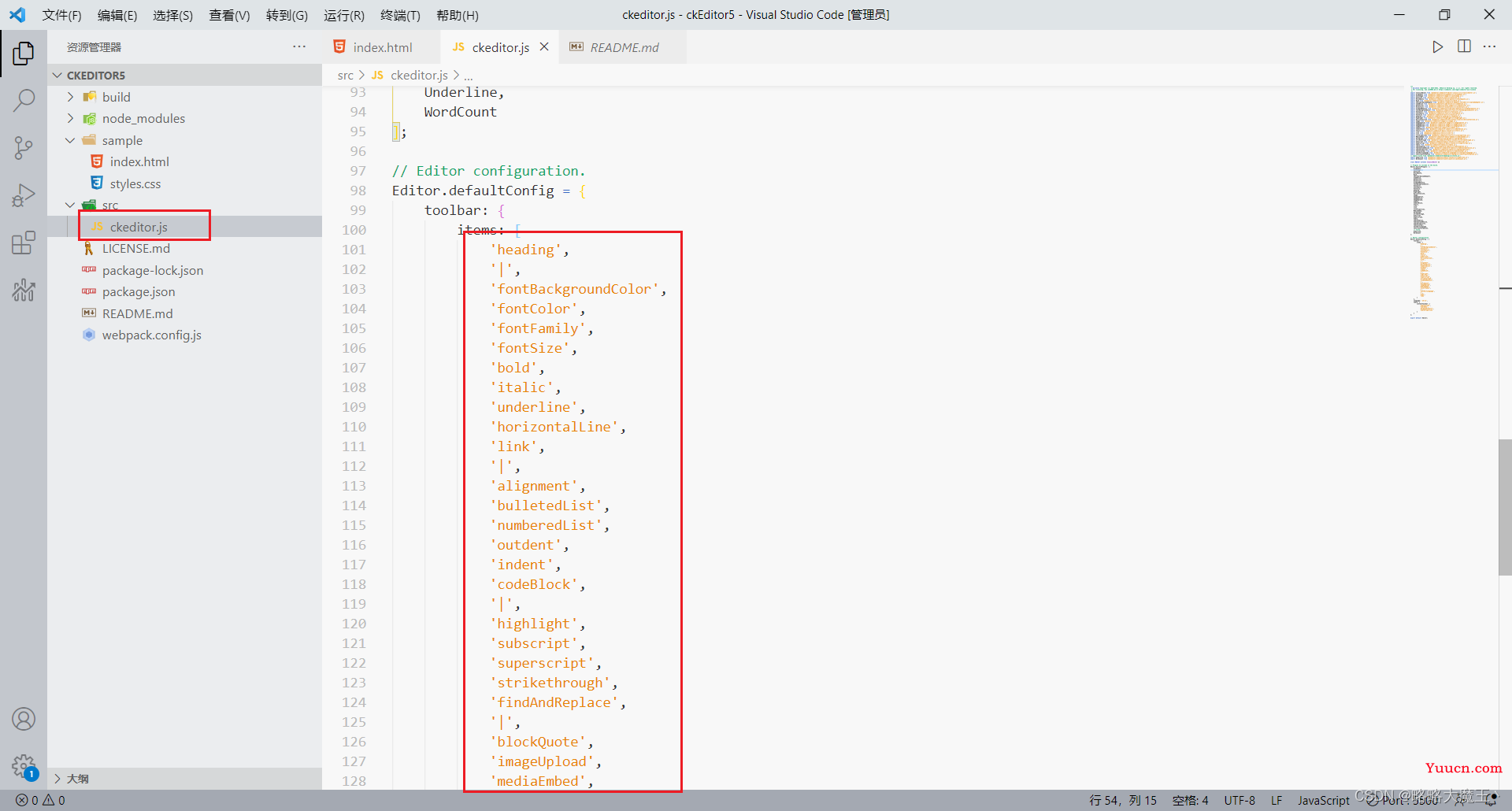Open the 终端(T) menu
Screen dimensions: 1512x811
[400, 15]
